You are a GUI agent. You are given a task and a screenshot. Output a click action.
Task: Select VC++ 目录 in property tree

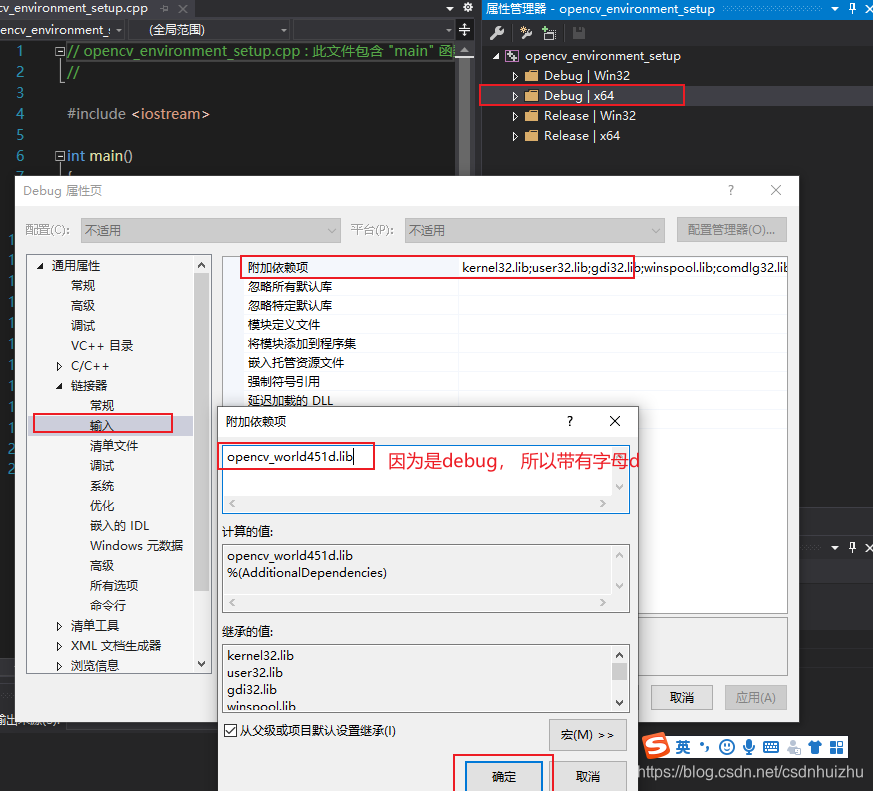[x=102, y=346]
